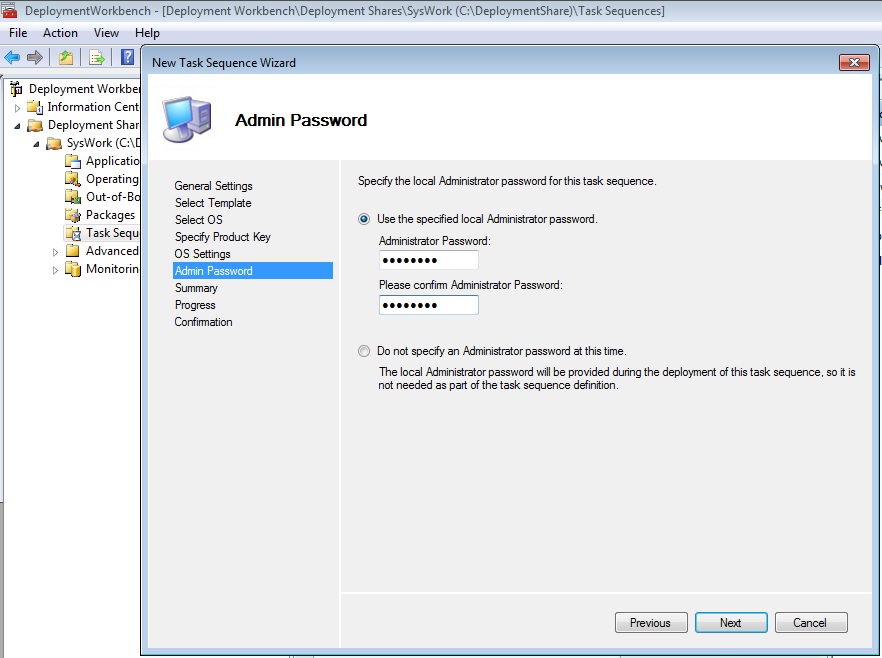Click the Deployment Workbench root node icon

[16, 88]
